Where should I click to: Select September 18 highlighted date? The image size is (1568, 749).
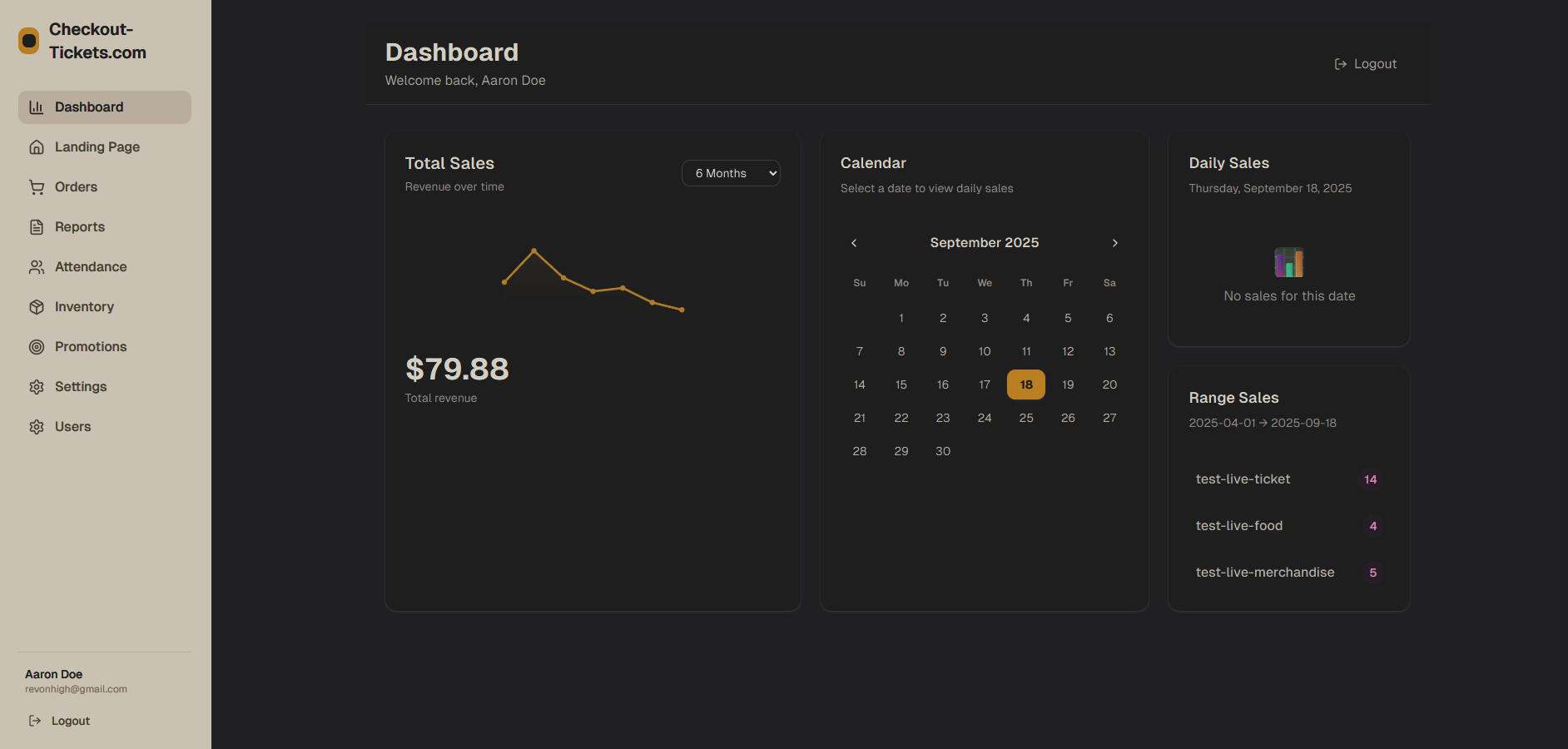1026,384
